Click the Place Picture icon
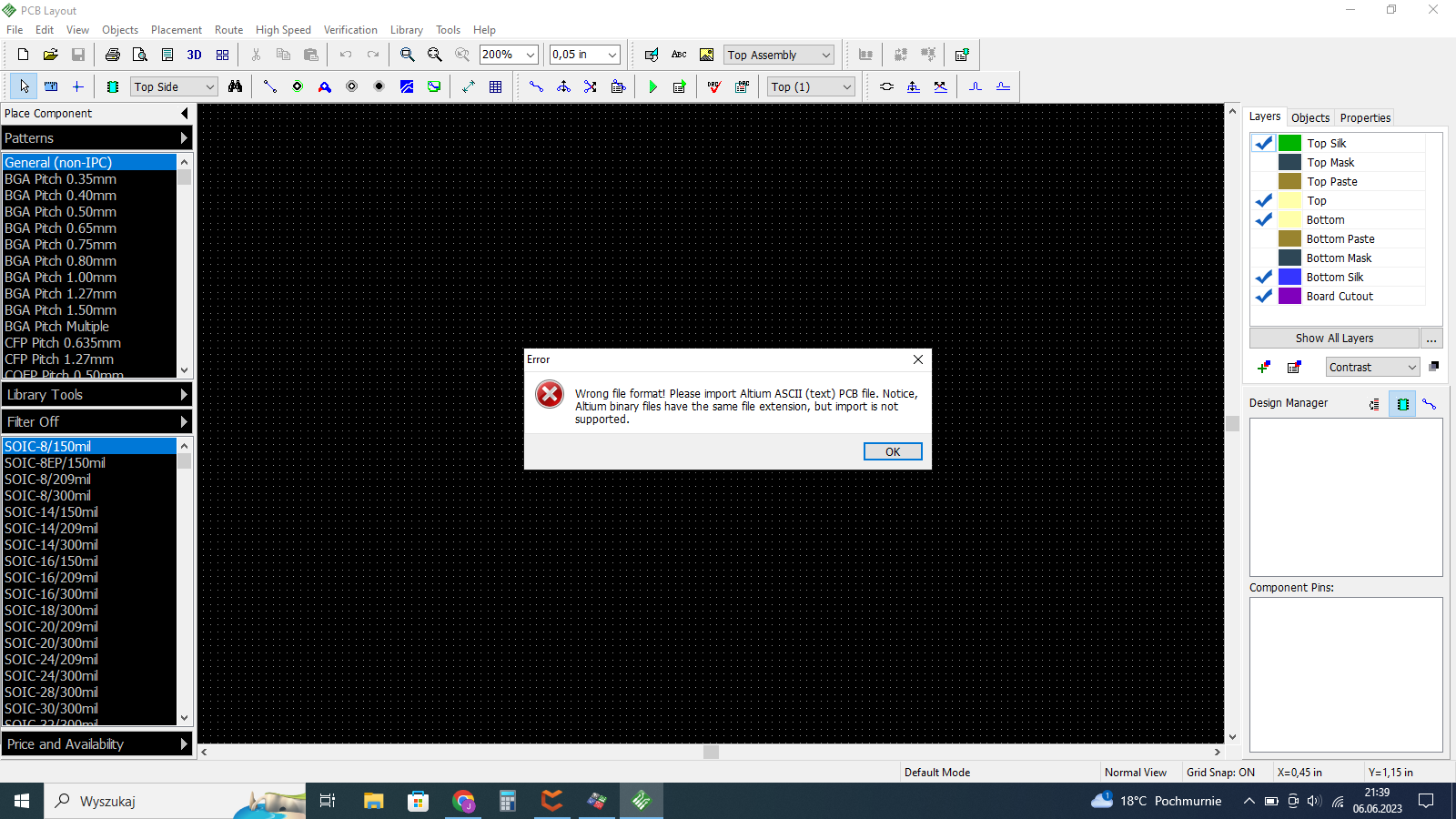Viewport: 1456px width, 819px height. tap(706, 55)
